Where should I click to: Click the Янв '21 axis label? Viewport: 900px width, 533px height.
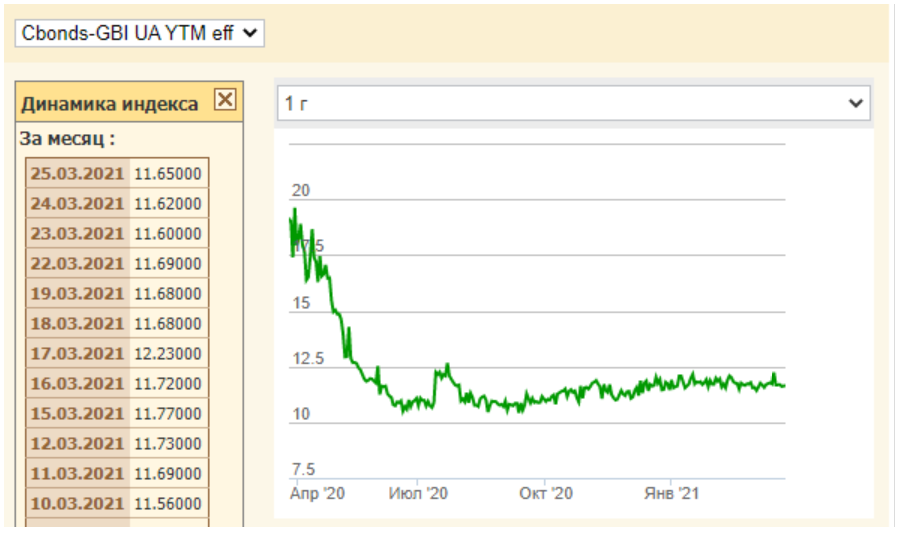[672, 493]
